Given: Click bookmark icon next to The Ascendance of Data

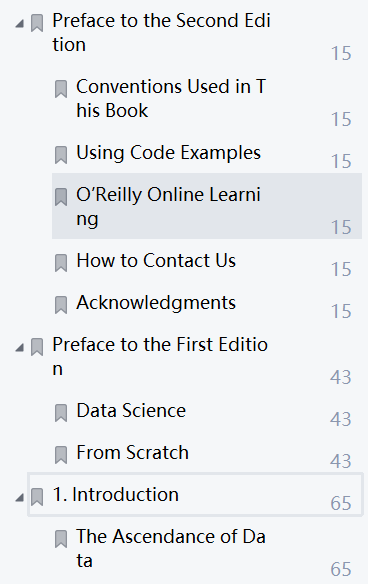Looking at the screenshot, I should pos(61,539).
